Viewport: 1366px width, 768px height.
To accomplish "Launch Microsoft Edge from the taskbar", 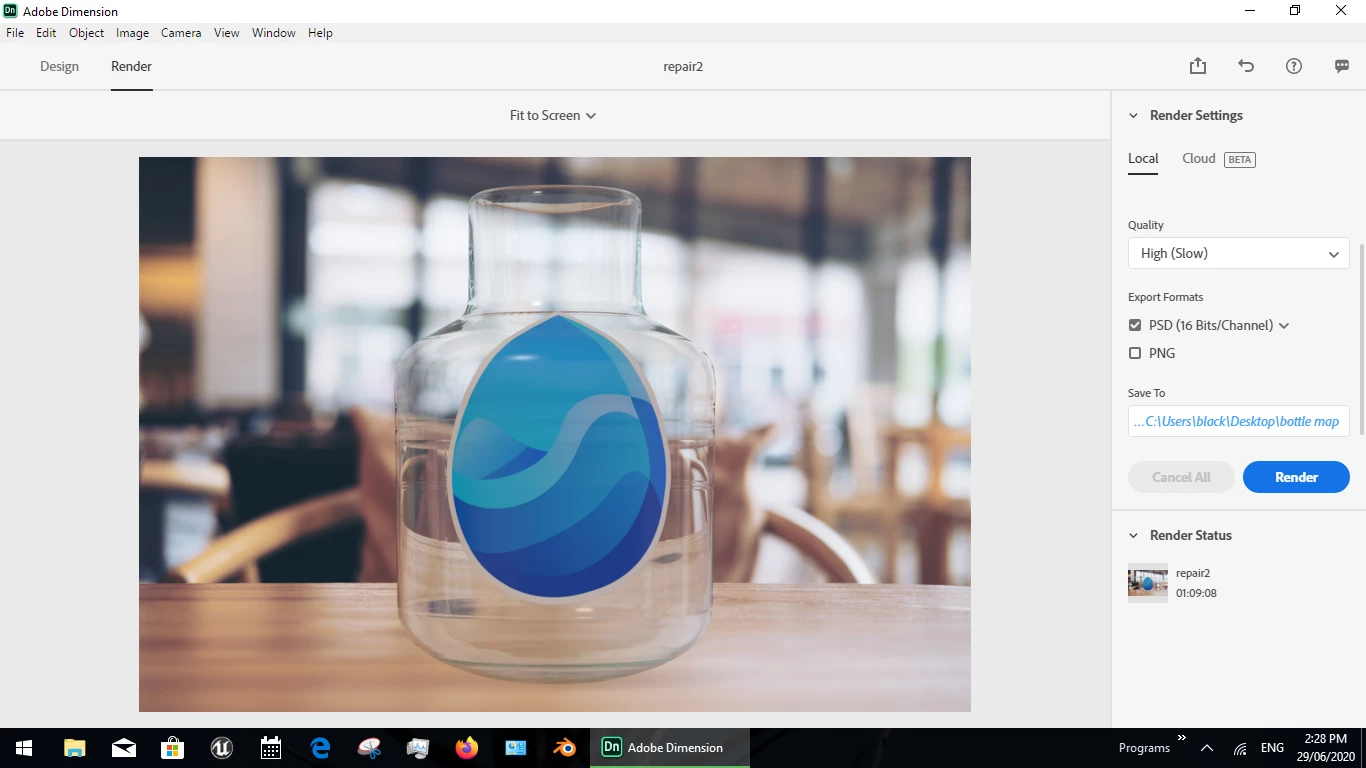I will coord(320,747).
